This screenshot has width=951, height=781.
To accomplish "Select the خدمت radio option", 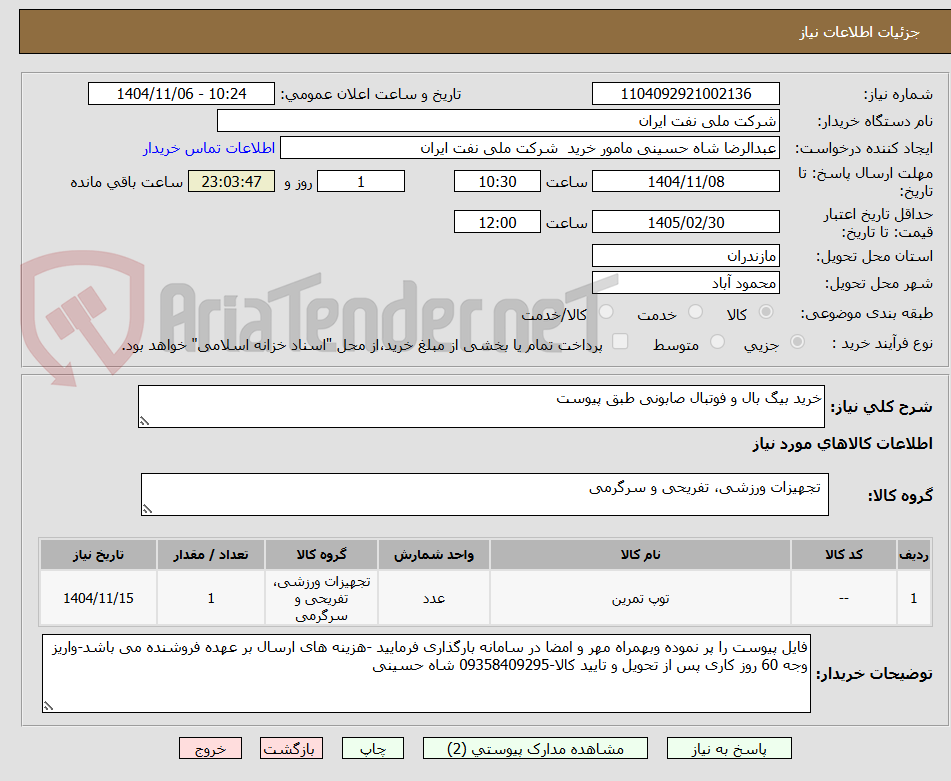I will click(x=695, y=312).
